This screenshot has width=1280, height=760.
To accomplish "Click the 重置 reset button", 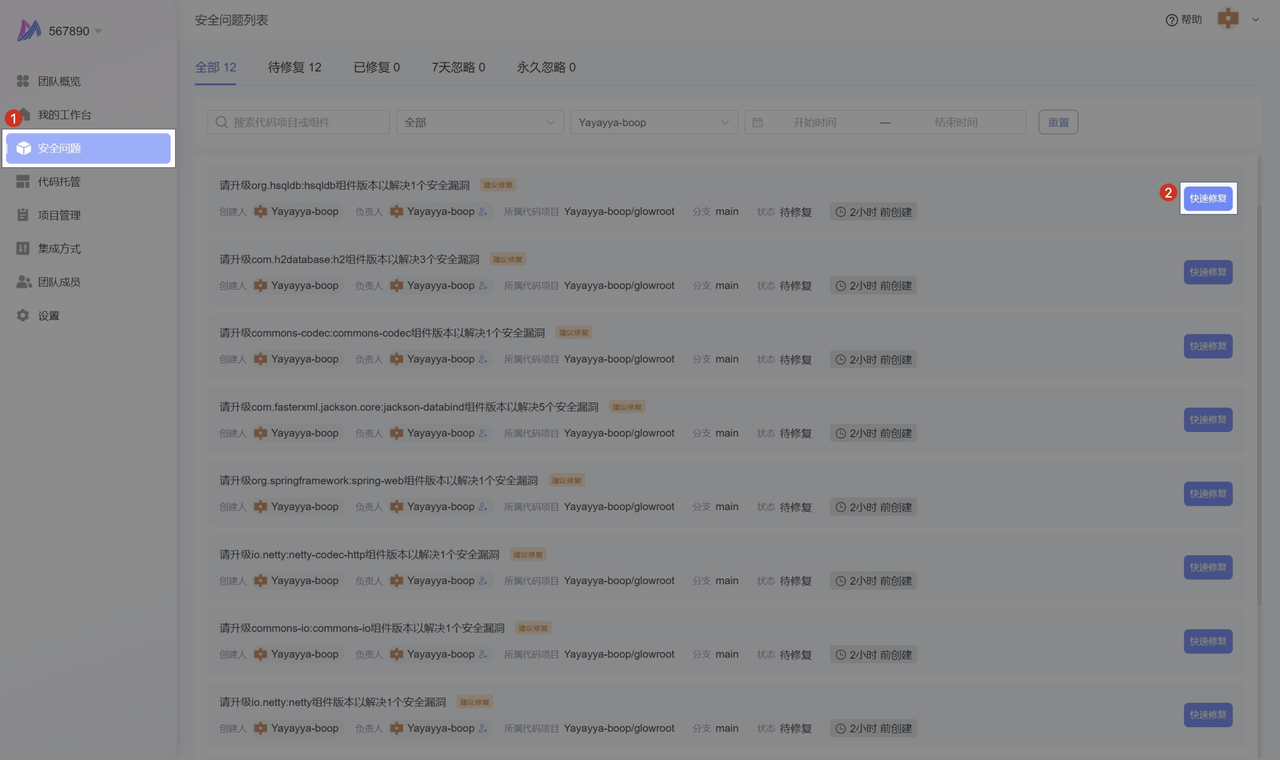I will [x=1058, y=122].
